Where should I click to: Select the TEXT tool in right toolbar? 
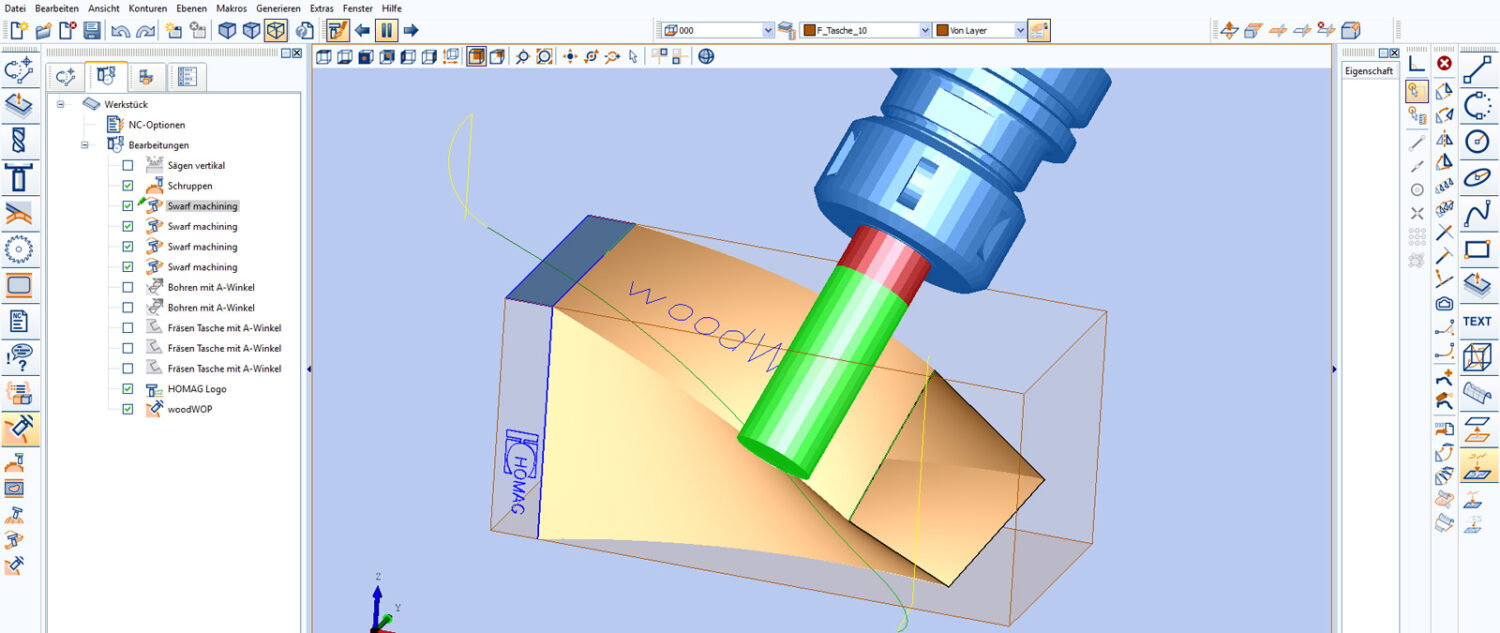1477,322
